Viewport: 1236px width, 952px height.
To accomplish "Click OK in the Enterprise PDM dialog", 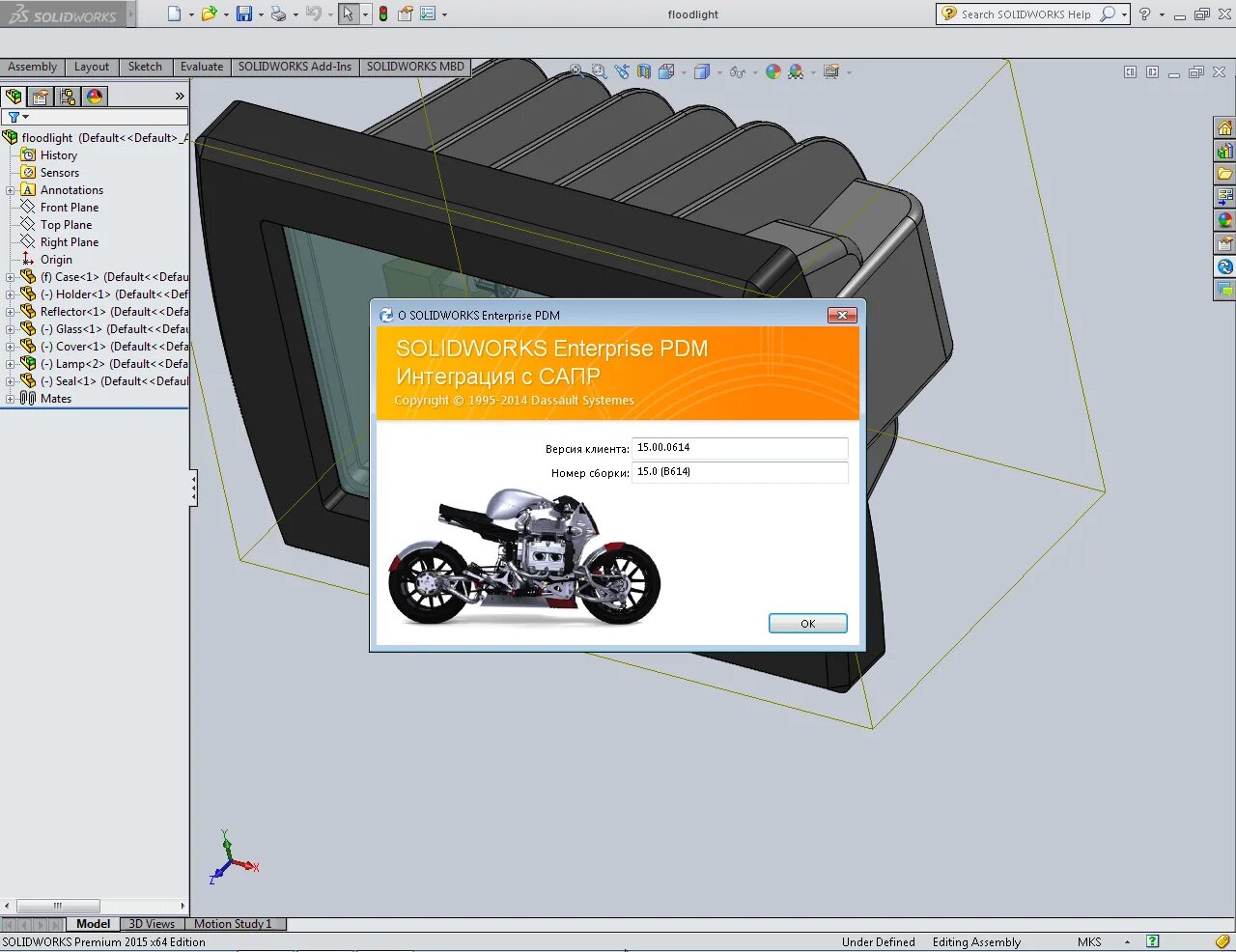I will (808, 624).
